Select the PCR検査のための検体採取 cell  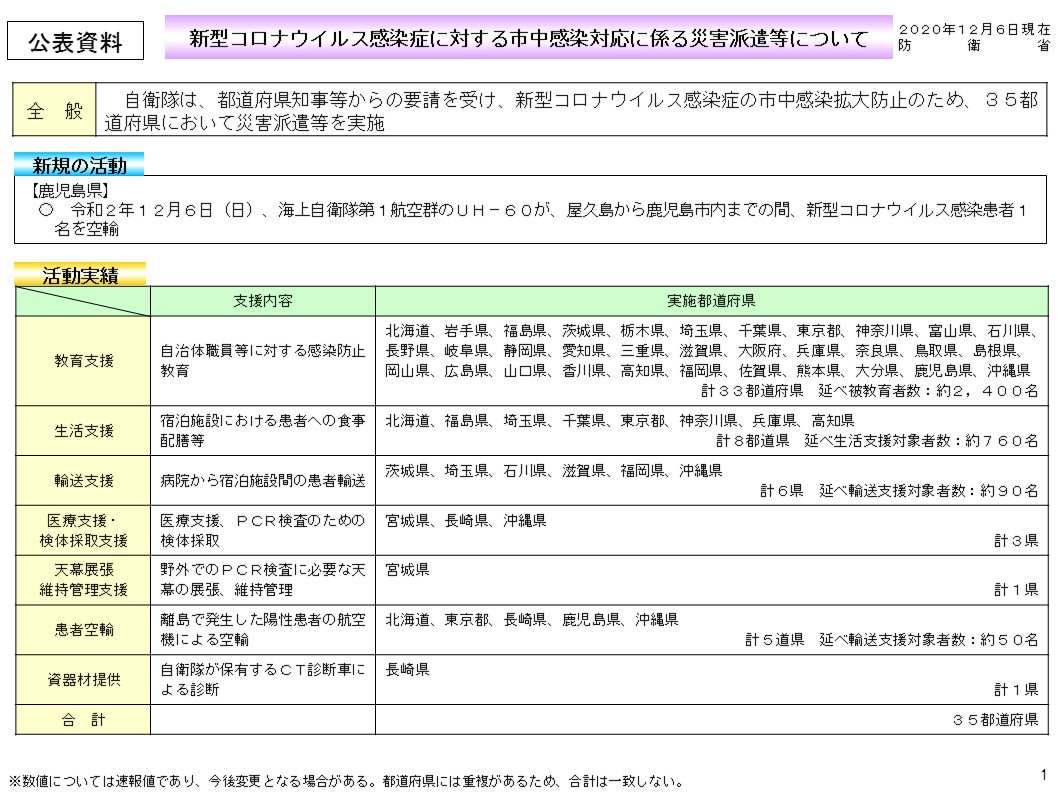click(263, 530)
